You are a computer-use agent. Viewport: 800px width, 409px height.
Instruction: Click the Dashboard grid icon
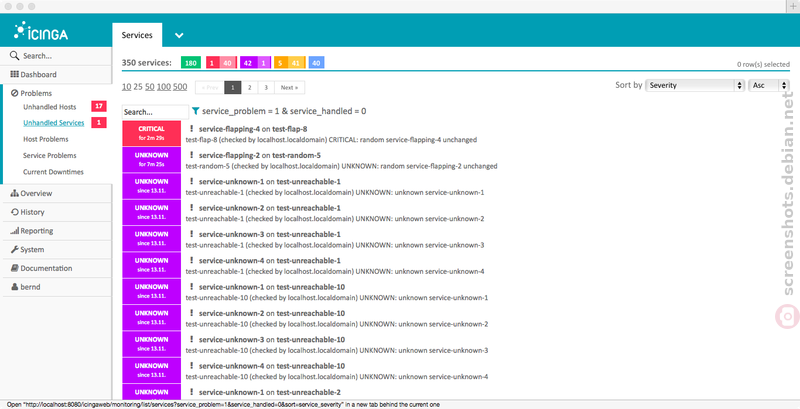[14, 74]
